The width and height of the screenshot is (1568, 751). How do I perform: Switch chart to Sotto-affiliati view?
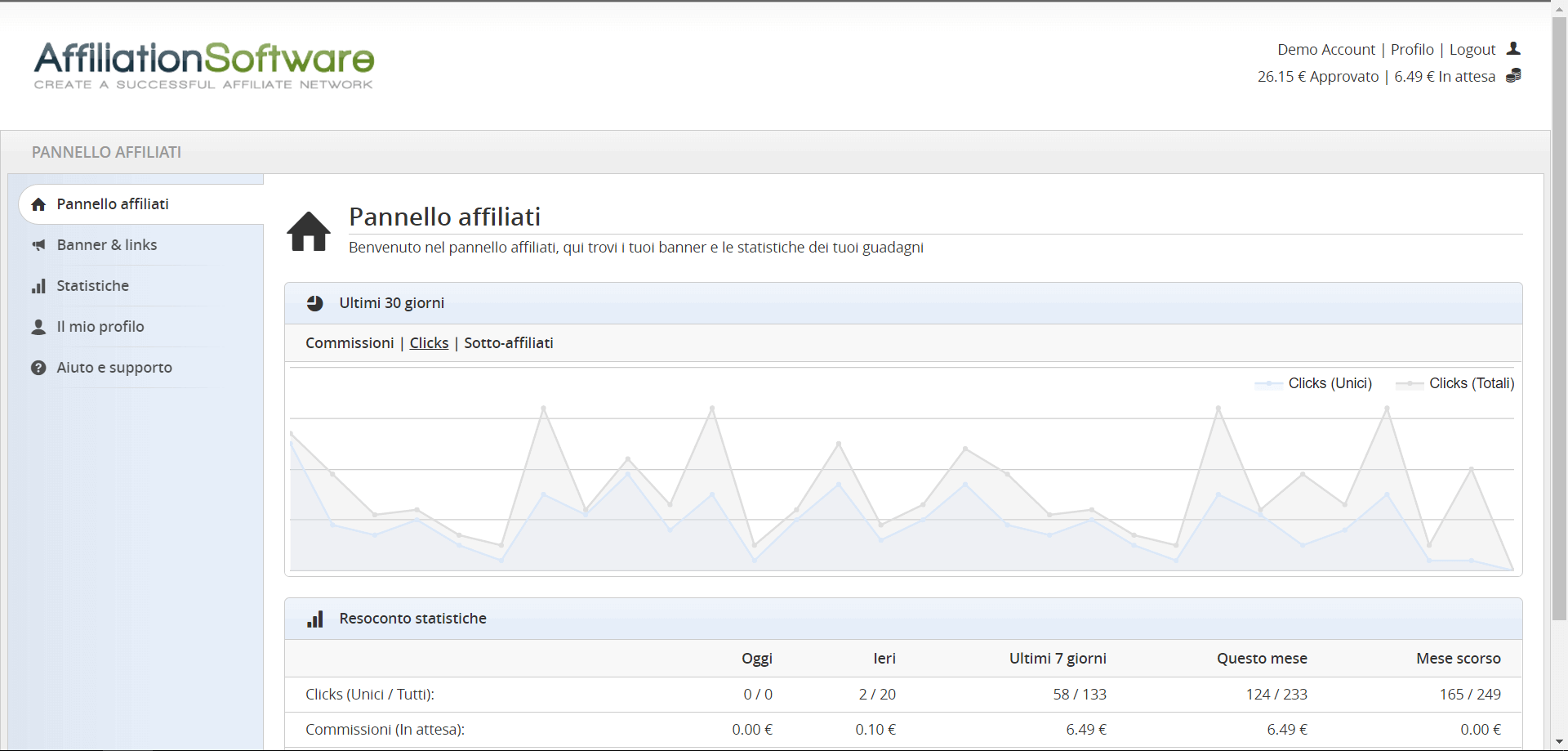[x=508, y=343]
